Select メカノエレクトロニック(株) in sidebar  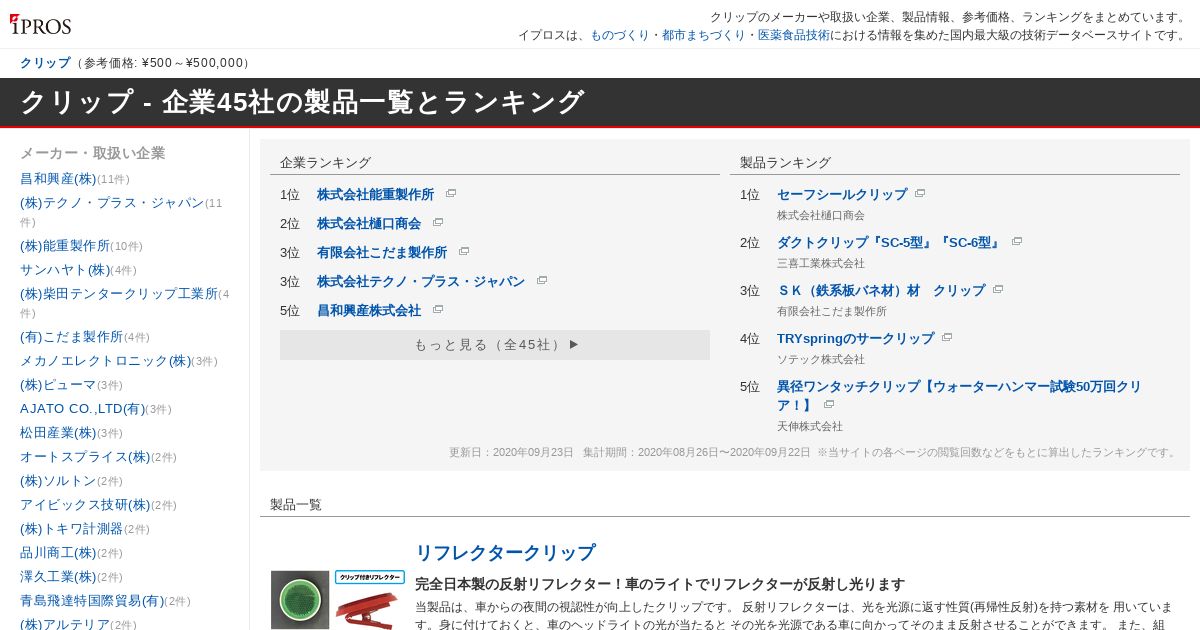tap(105, 361)
